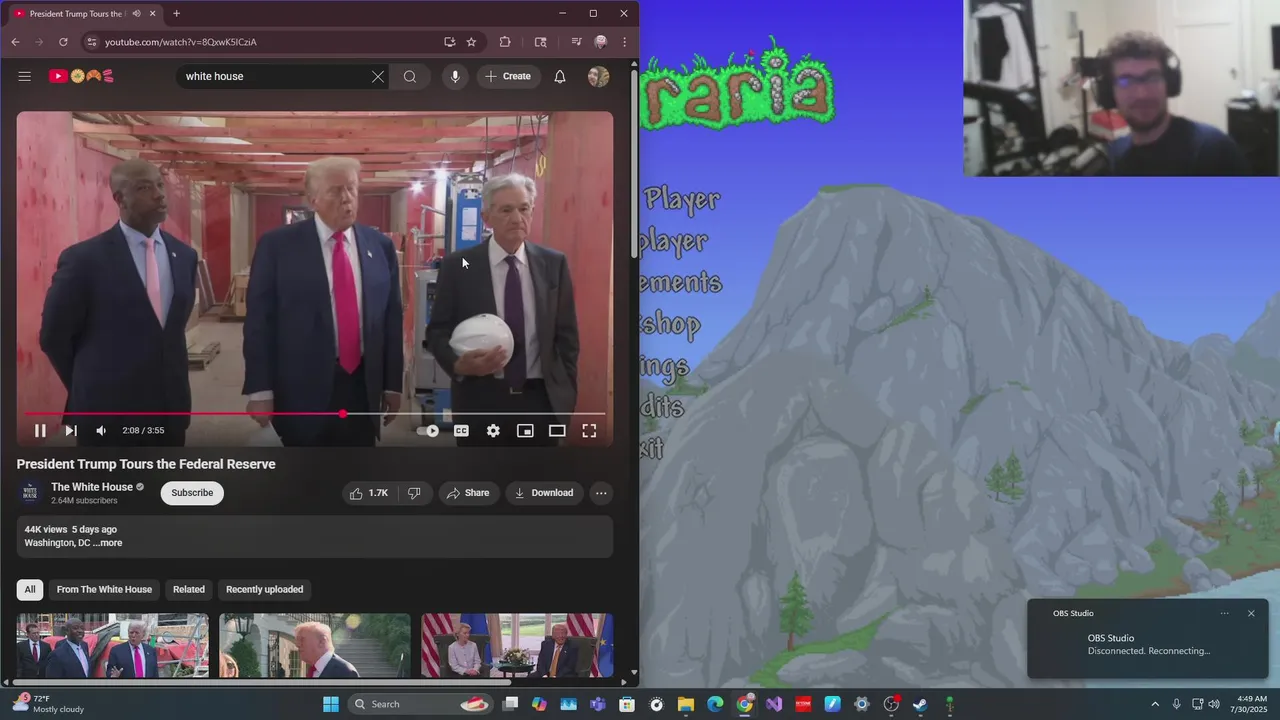Viewport: 1280px width, 720px height.
Task: Click the taskbar Search box
Action: pos(421,704)
